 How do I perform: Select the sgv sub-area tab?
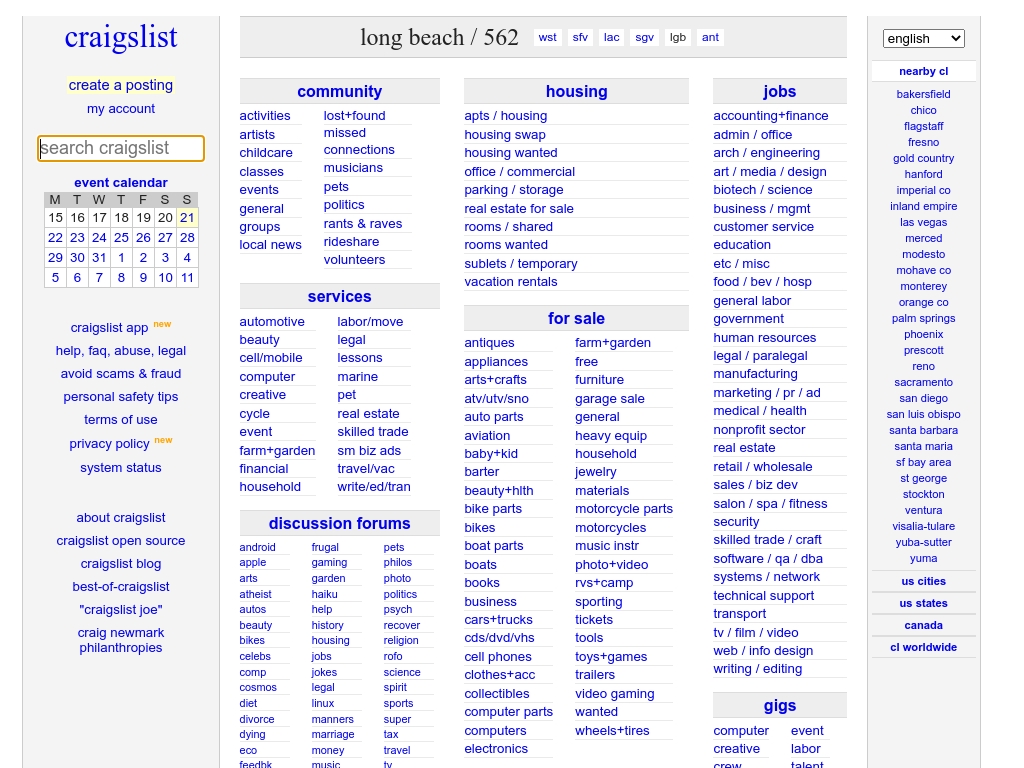[644, 37]
